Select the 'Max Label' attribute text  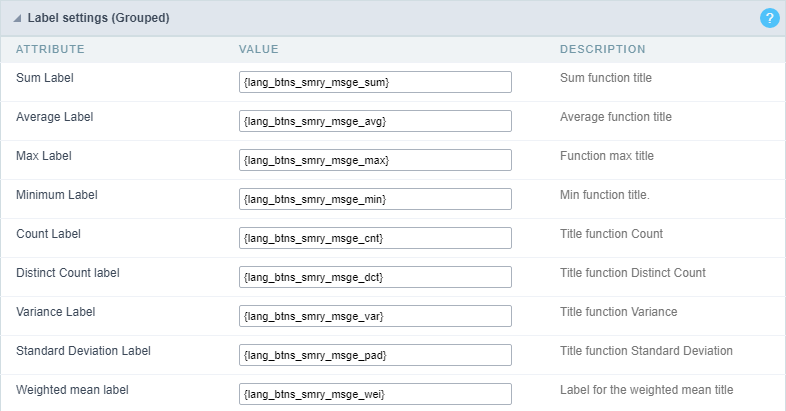44,156
